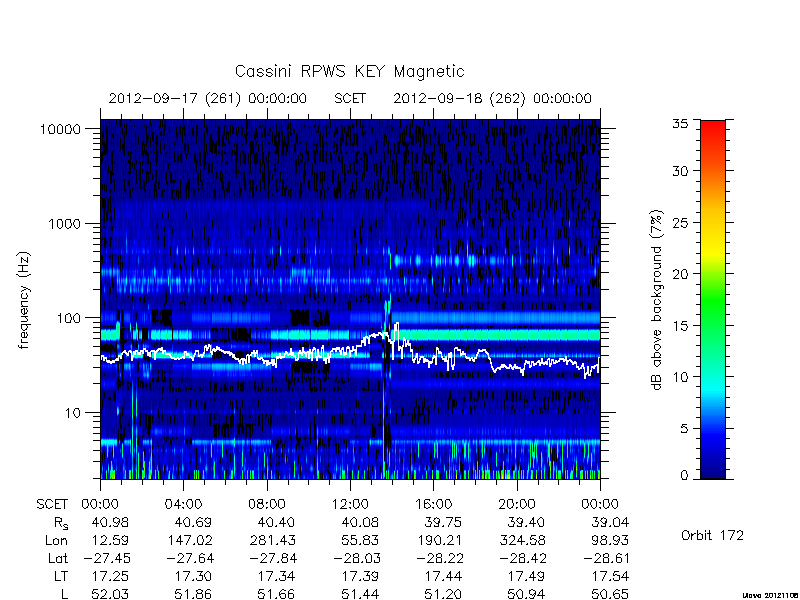Click the 16:00 time axis label
Image resolution: width=800 pixels, height=600 pixels.
click(x=433, y=505)
